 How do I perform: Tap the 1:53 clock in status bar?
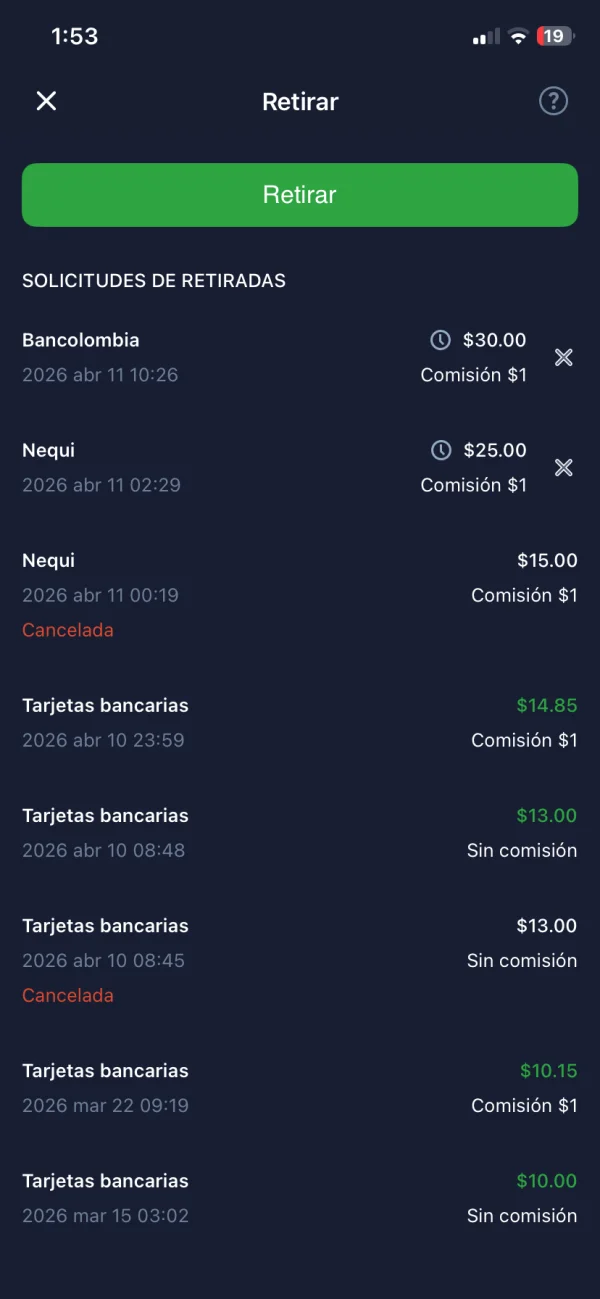(75, 37)
